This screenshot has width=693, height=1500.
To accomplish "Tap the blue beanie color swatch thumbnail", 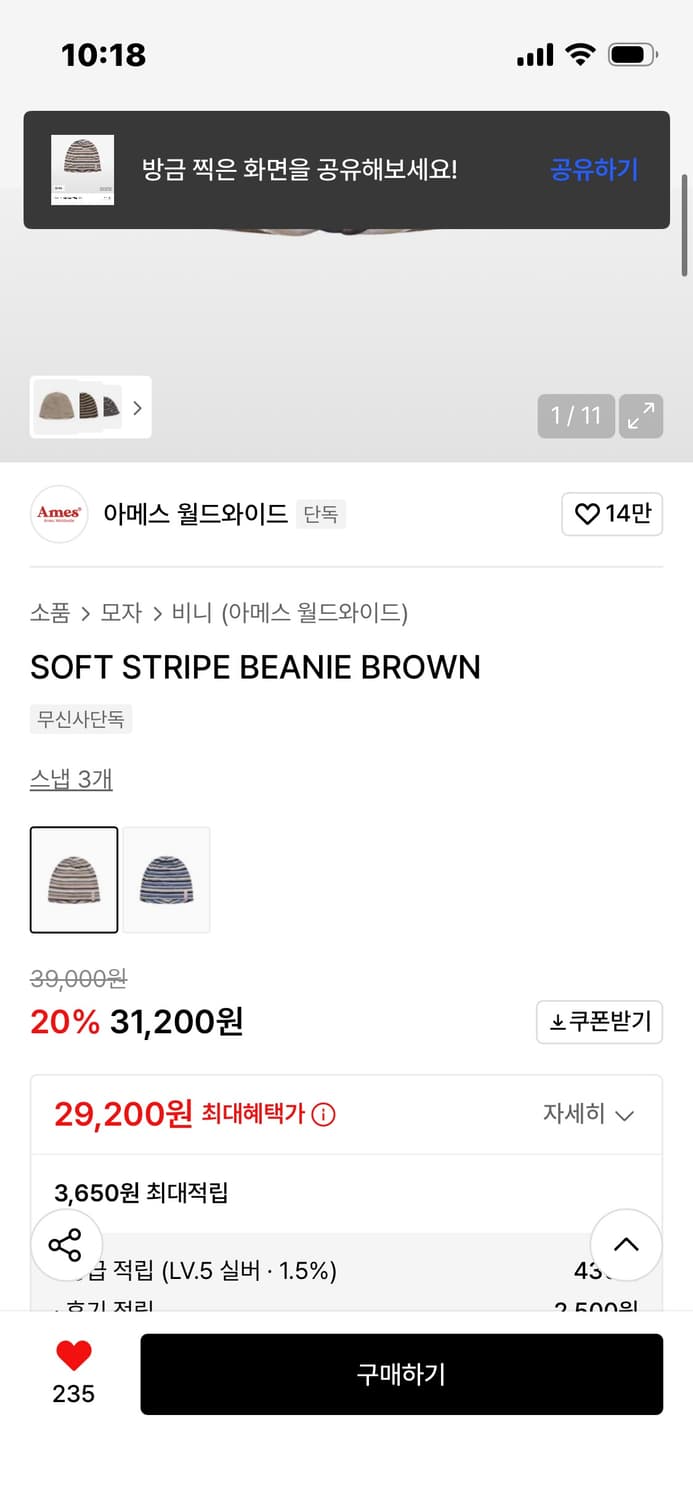I will [166, 880].
